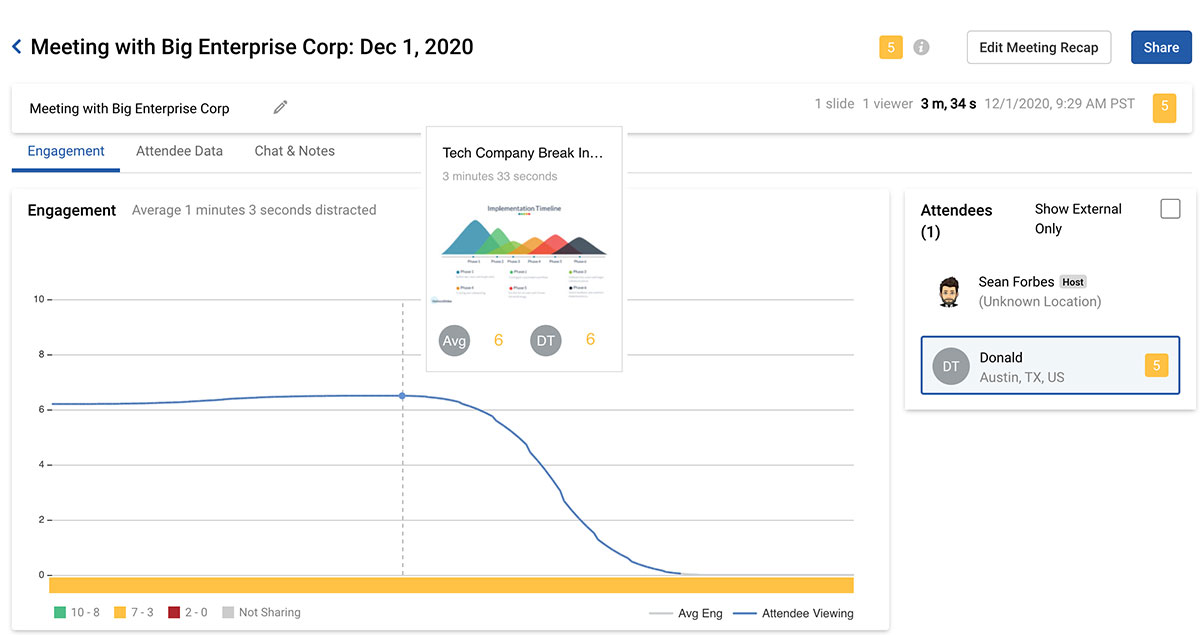1200x635 pixels.
Task: Enable the Show External Only checkbox
Action: (x=1170, y=208)
